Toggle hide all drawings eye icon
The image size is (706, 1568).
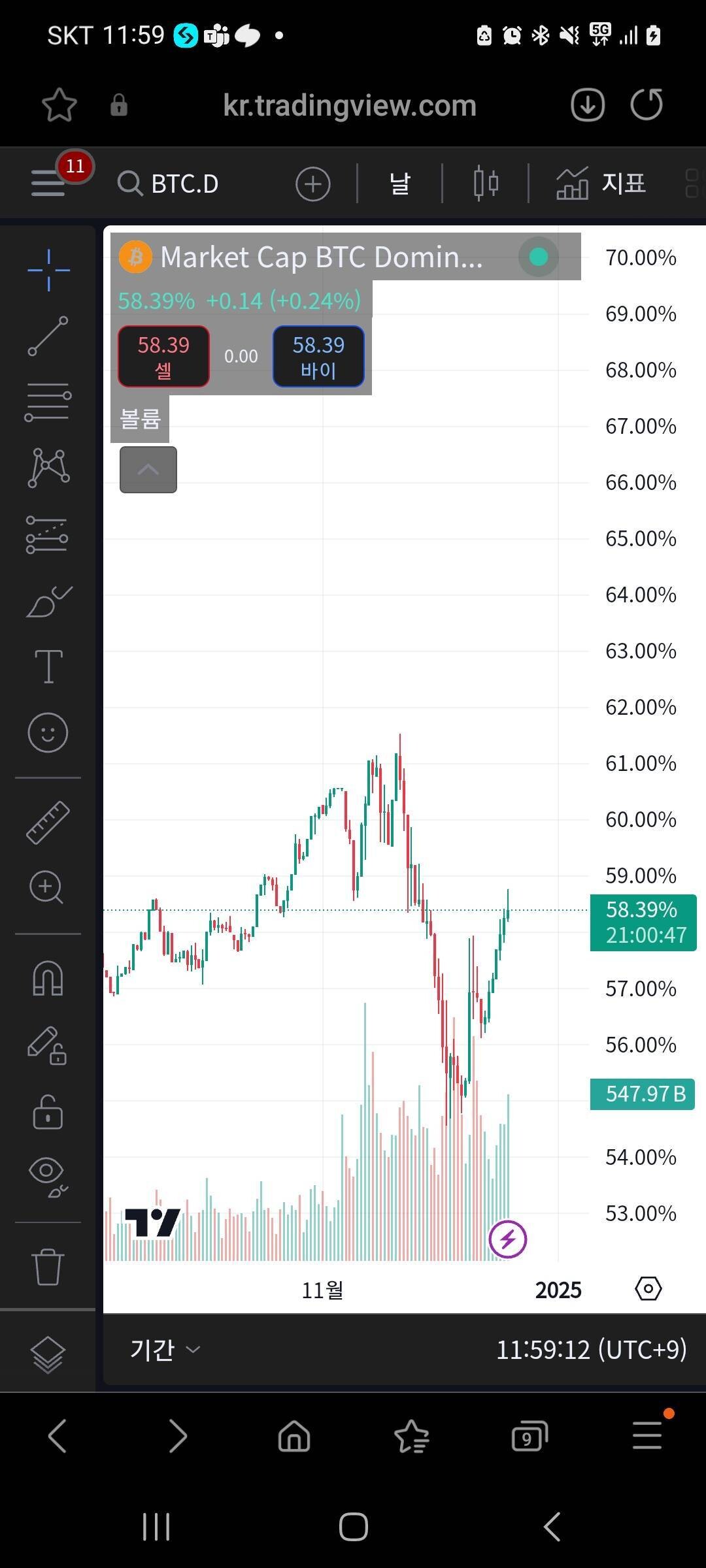click(x=48, y=1176)
